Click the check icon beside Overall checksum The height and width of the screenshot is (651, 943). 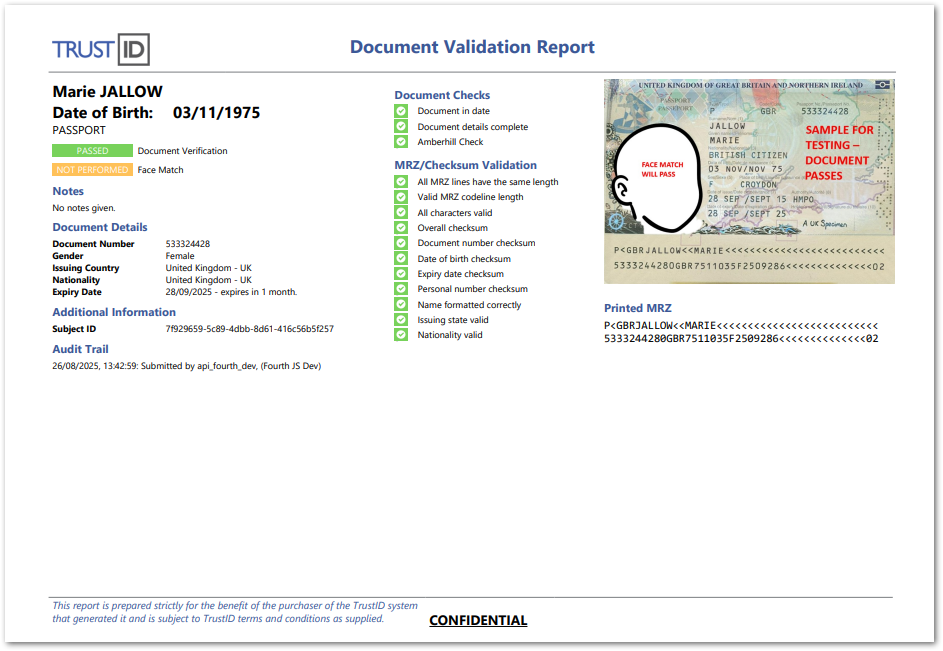coord(401,228)
